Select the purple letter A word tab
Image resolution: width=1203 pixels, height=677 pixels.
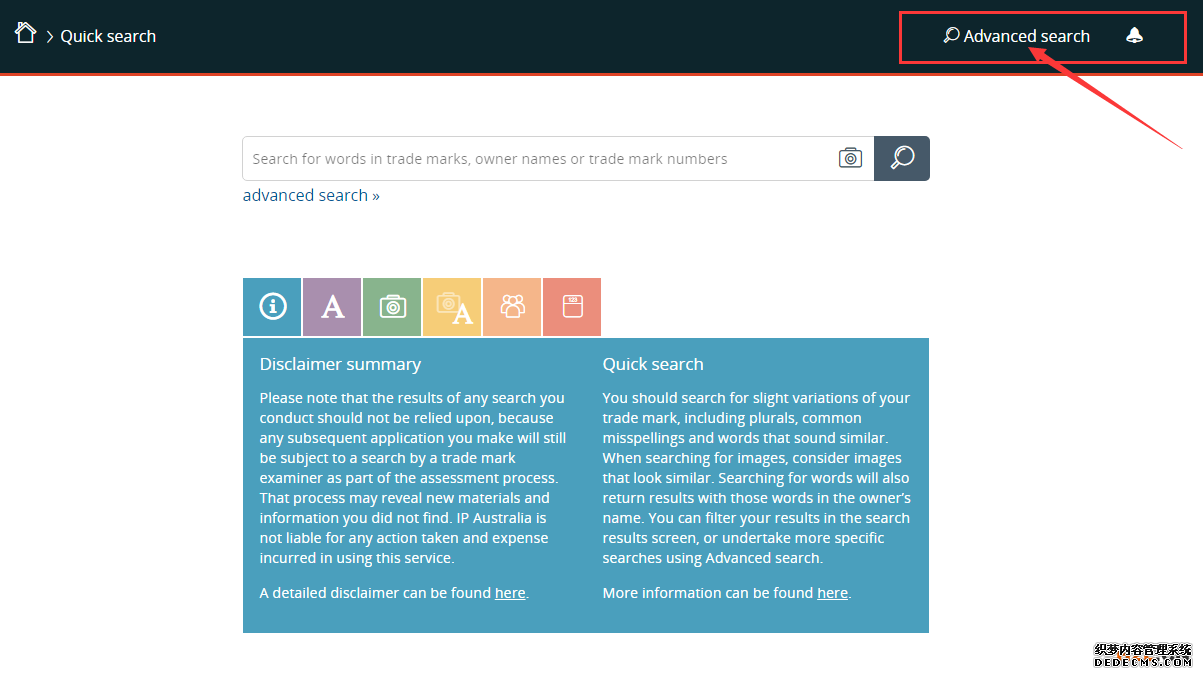(x=332, y=307)
